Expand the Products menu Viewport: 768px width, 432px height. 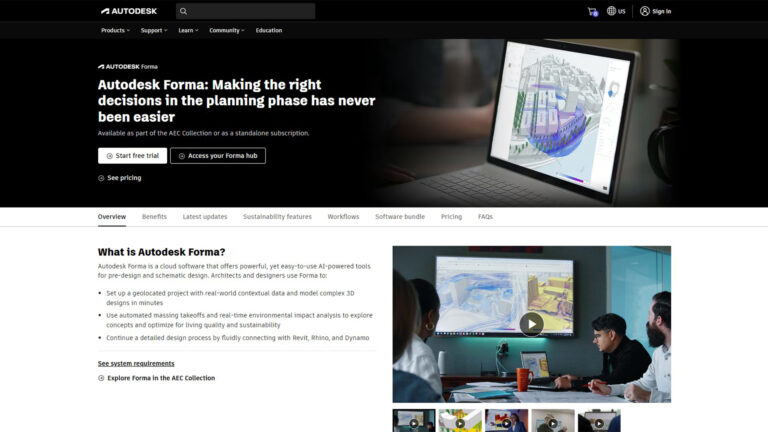[x=116, y=30]
